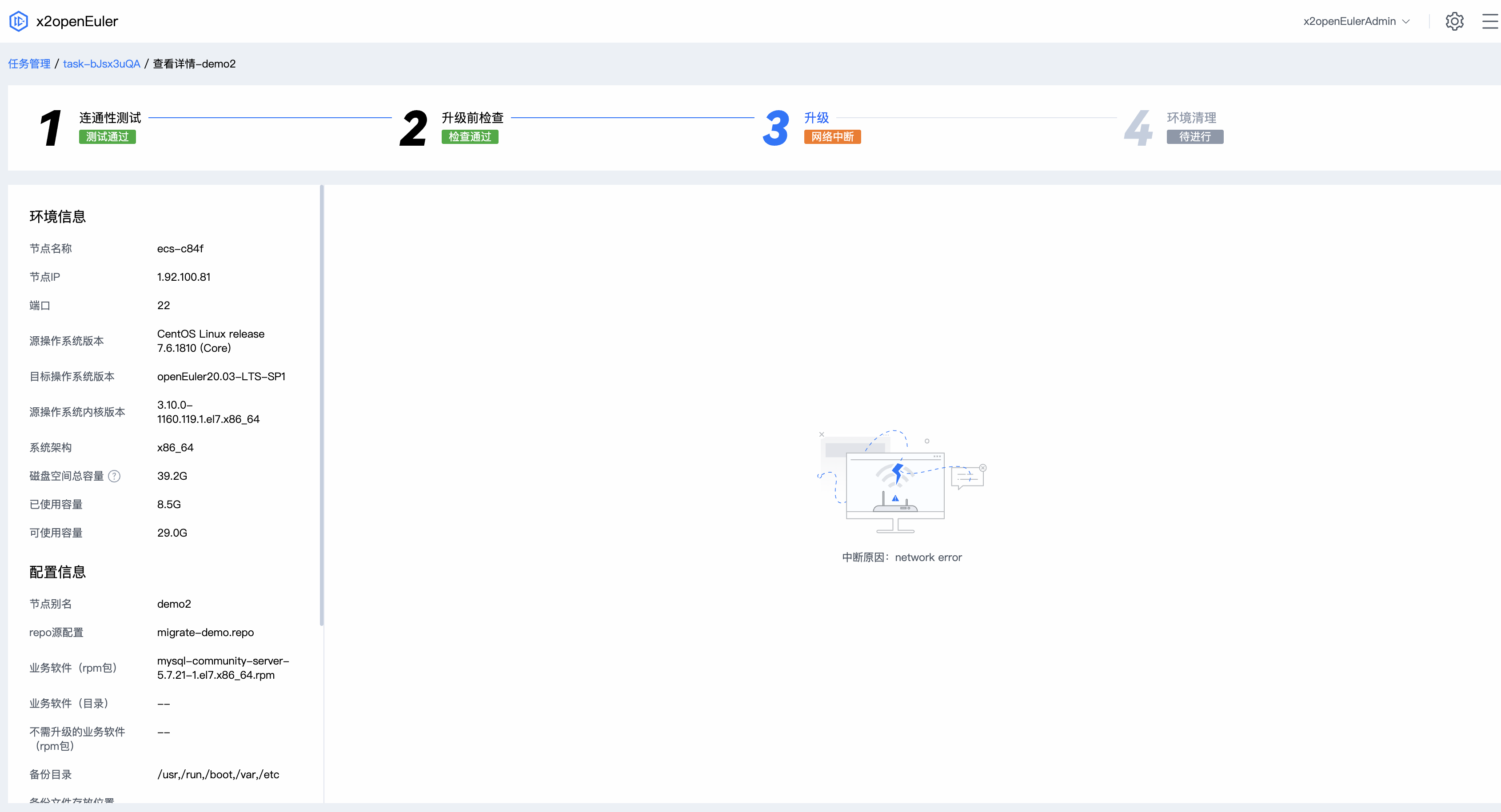Viewport: 1501px width, 812px height.
Task: Click the disk capacity help question icon
Action: pos(115,476)
